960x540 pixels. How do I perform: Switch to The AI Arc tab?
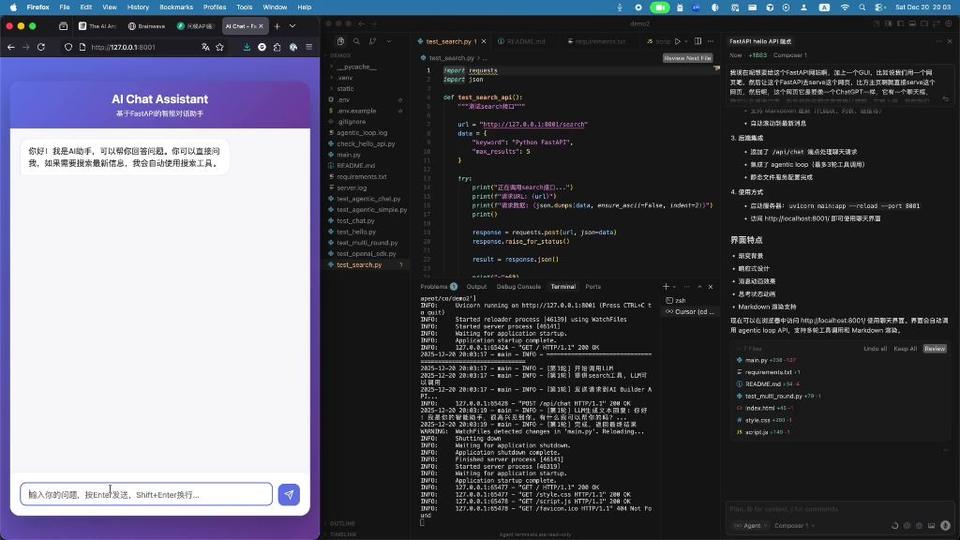[97, 26]
